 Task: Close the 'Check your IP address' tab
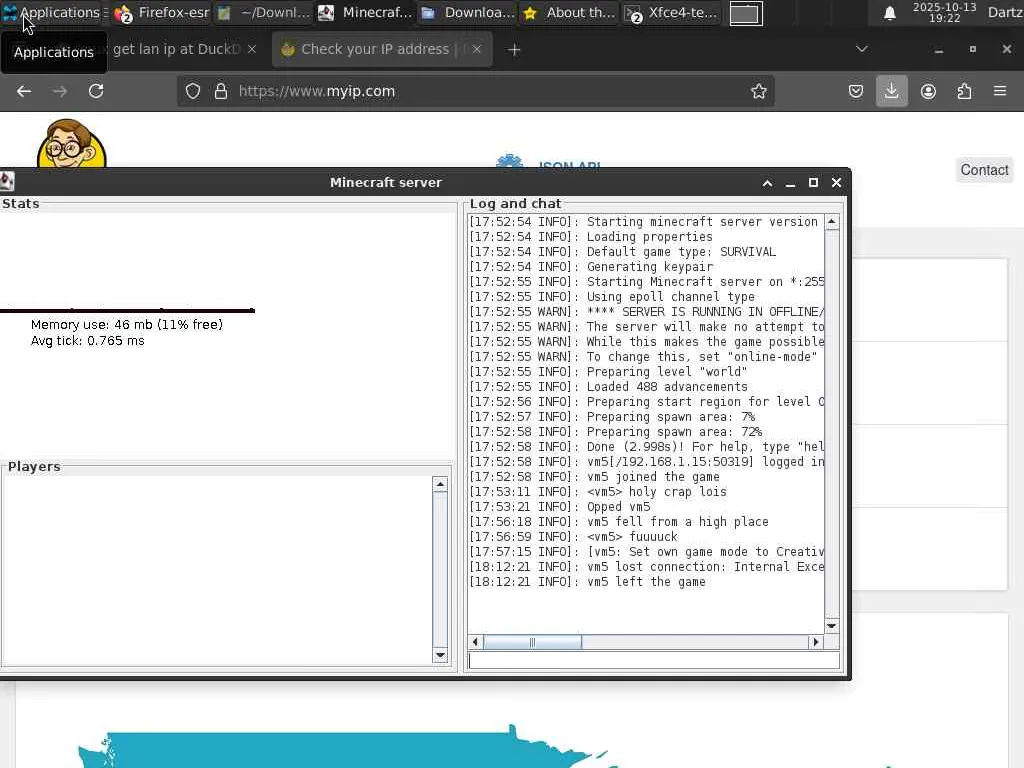point(477,49)
